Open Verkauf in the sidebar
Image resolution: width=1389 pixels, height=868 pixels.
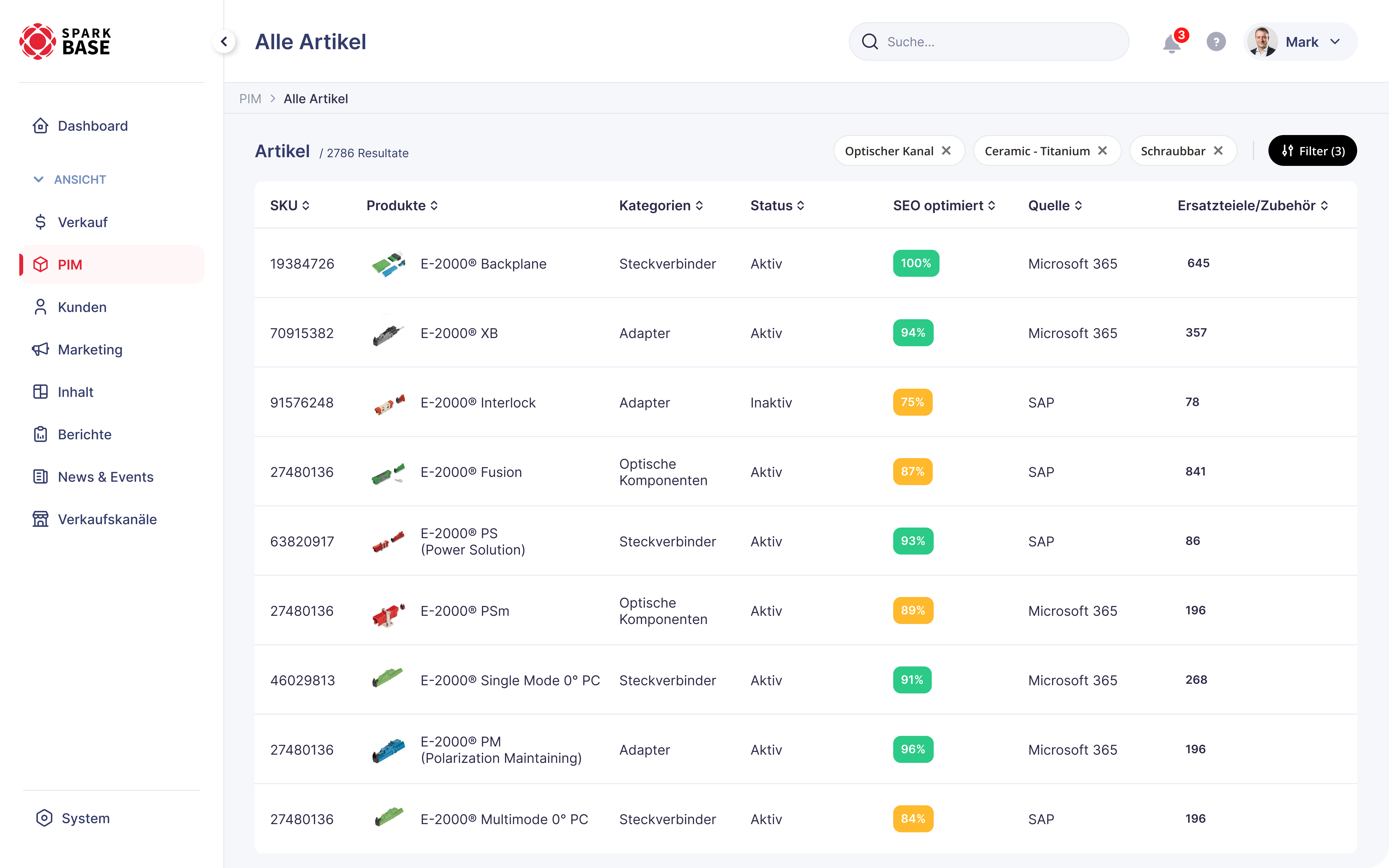tap(111, 222)
